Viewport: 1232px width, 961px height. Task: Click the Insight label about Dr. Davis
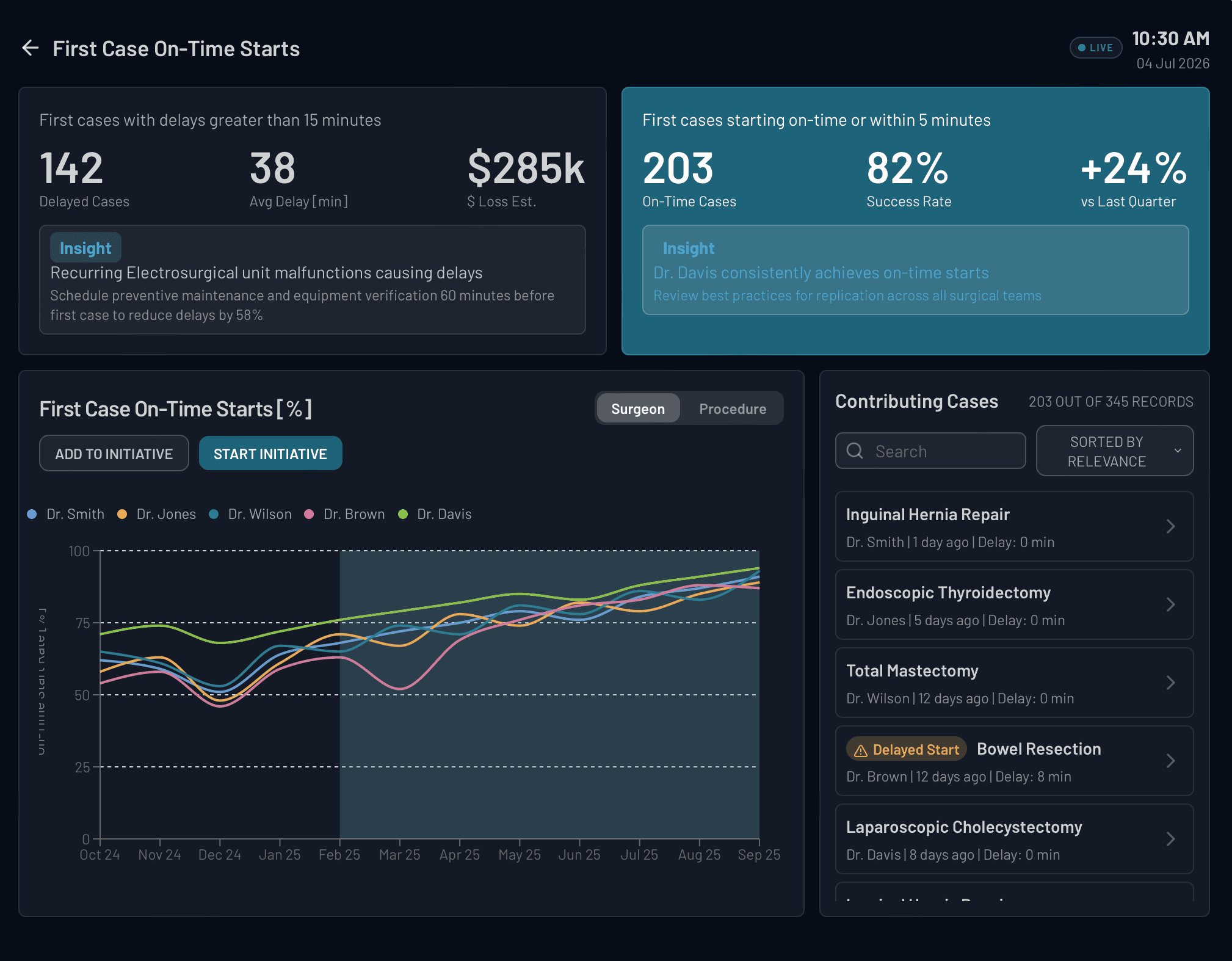688,248
